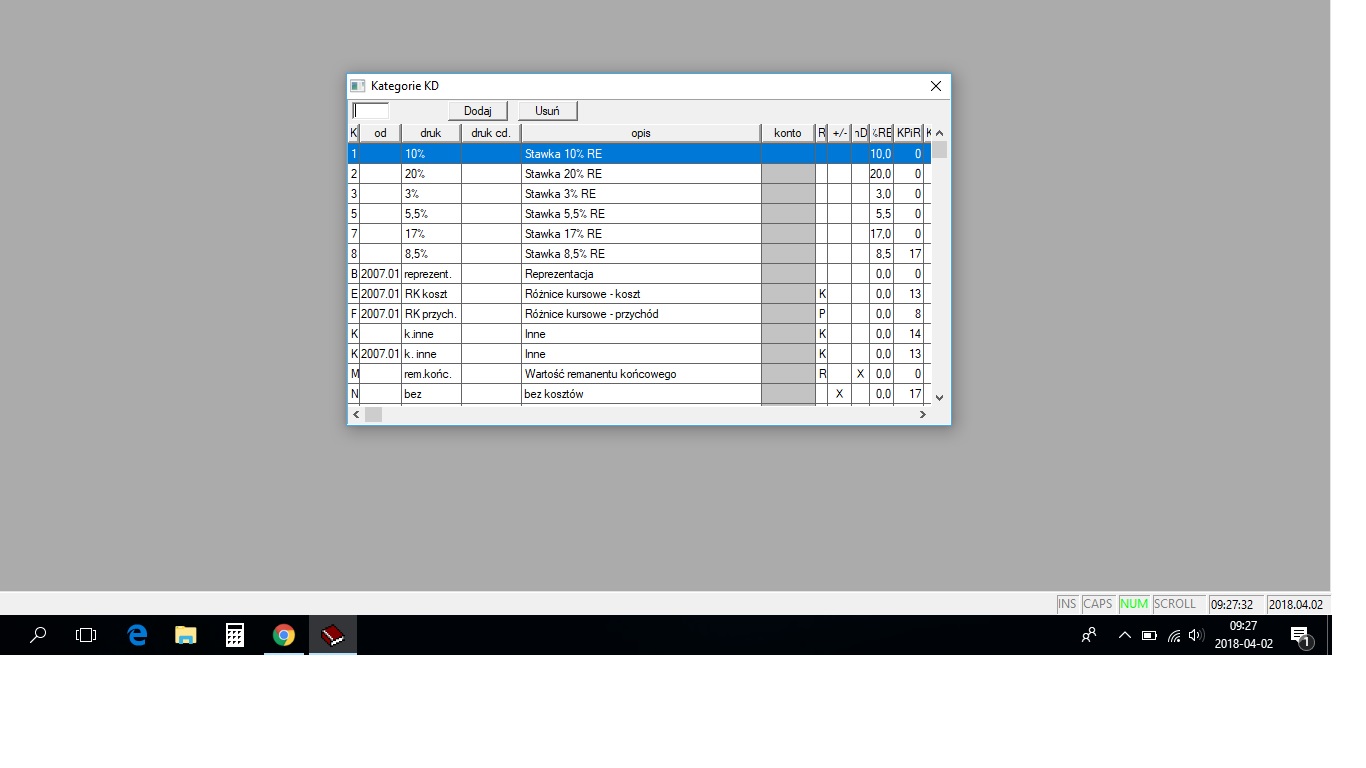
Task: Open File Explorer from the taskbar
Action: click(186, 635)
